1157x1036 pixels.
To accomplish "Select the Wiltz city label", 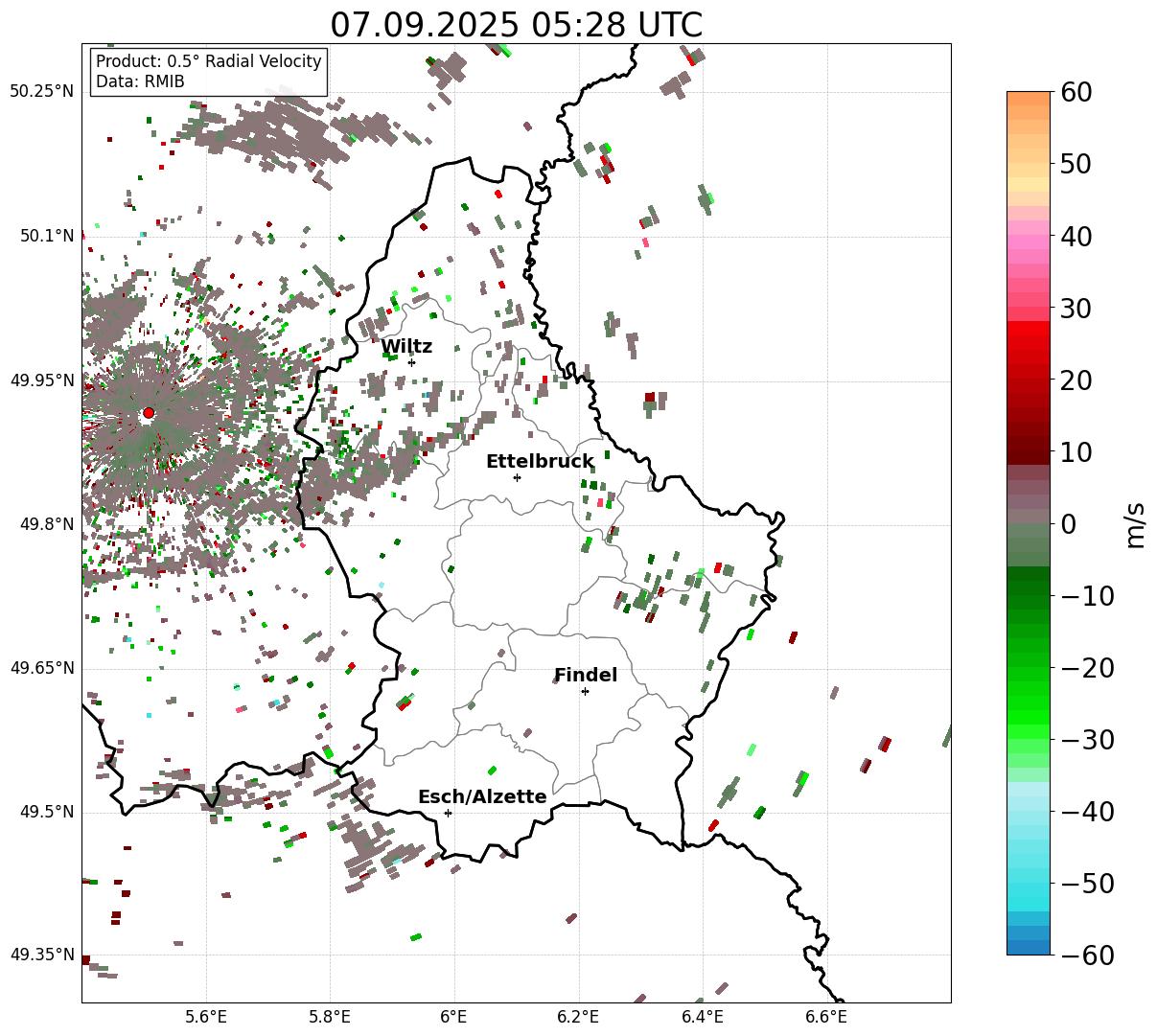I will pos(406,347).
